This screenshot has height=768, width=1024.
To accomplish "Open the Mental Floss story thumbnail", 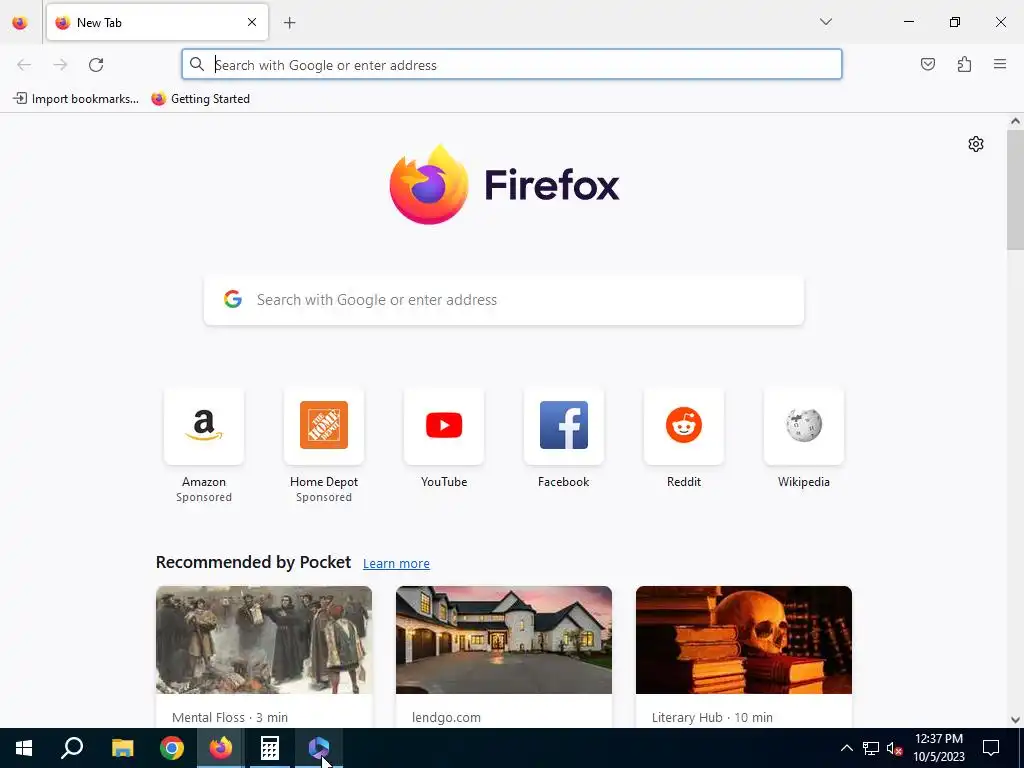I will pyautogui.click(x=264, y=640).
